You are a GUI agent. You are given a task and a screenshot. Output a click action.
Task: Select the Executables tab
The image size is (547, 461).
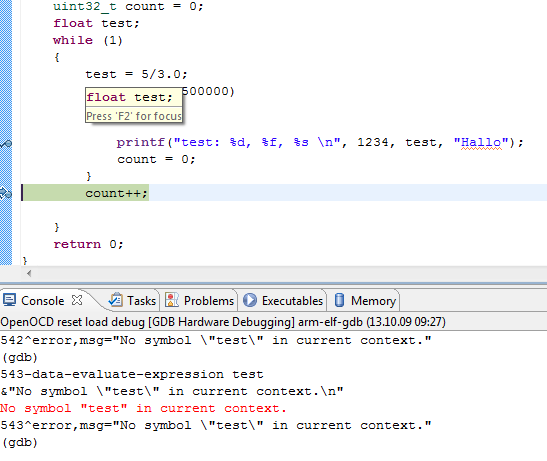[x=283, y=300]
